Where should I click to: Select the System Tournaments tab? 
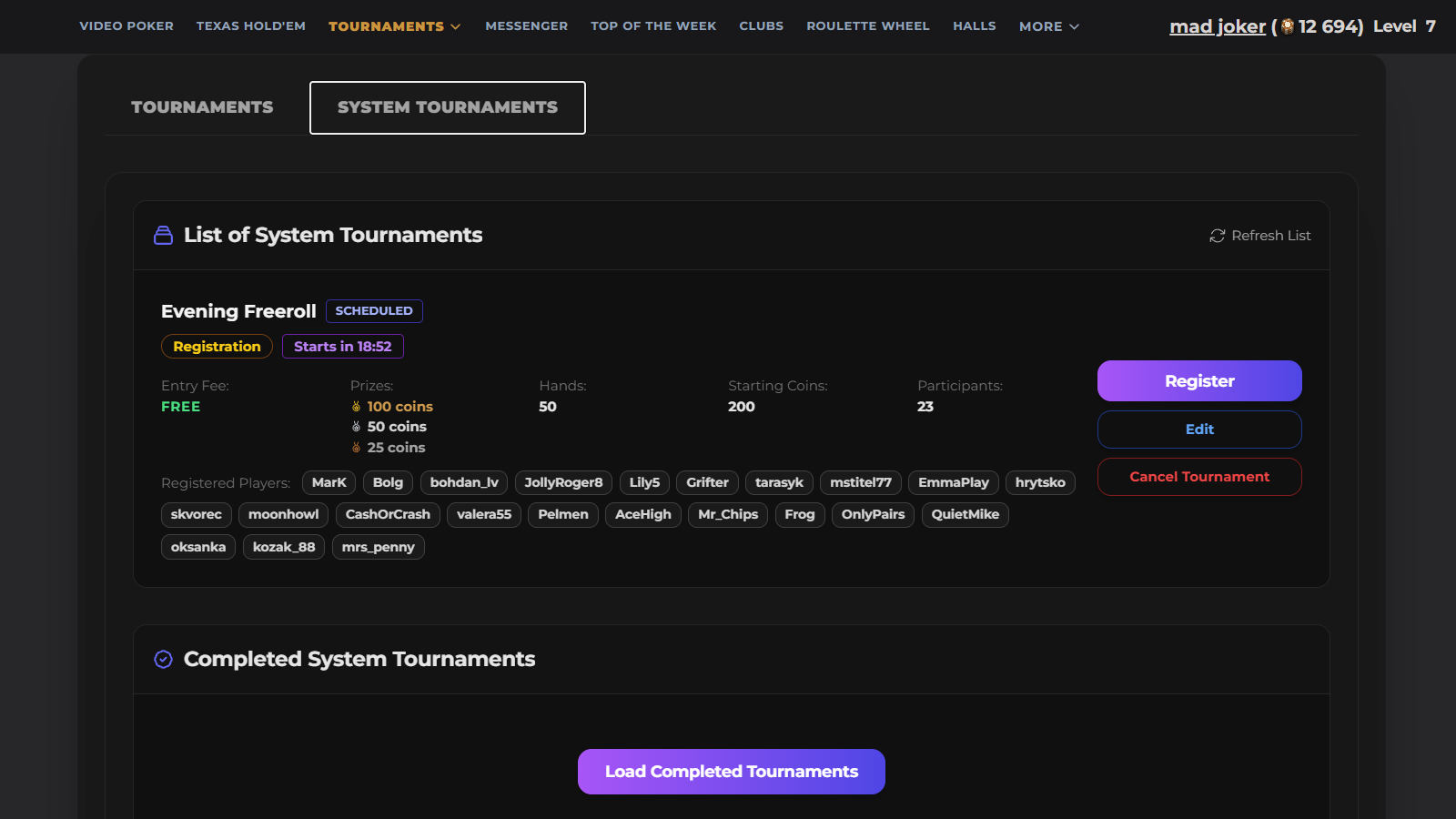coord(448,107)
